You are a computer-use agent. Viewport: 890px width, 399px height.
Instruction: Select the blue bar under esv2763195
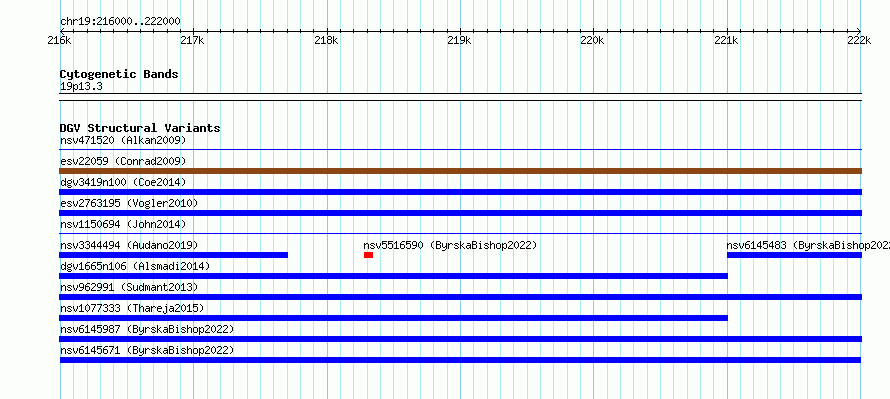461,213
